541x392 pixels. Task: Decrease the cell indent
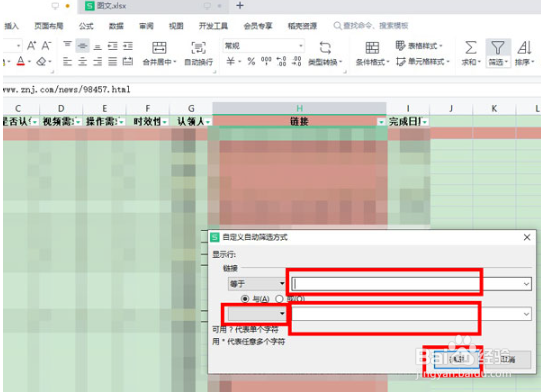point(112,46)
